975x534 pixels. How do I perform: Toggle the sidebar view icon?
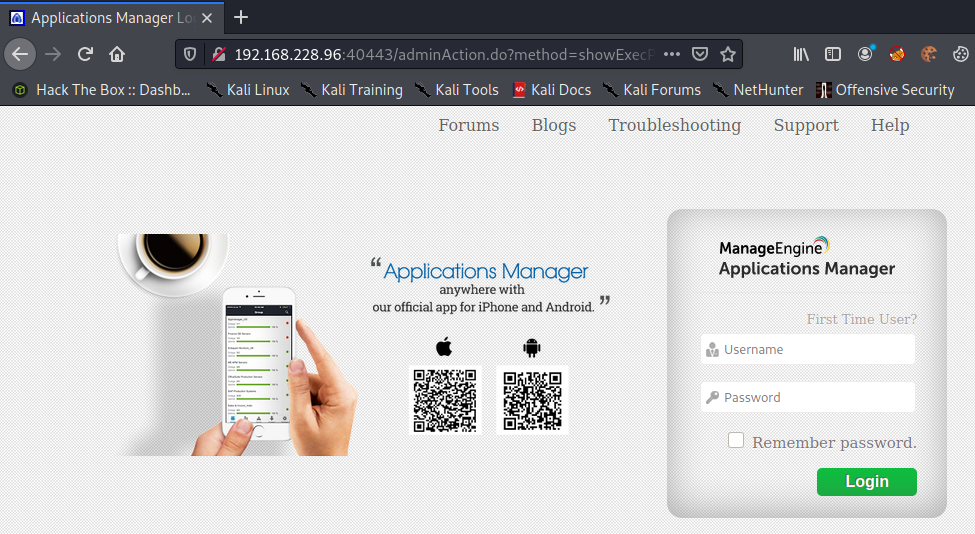833,55
